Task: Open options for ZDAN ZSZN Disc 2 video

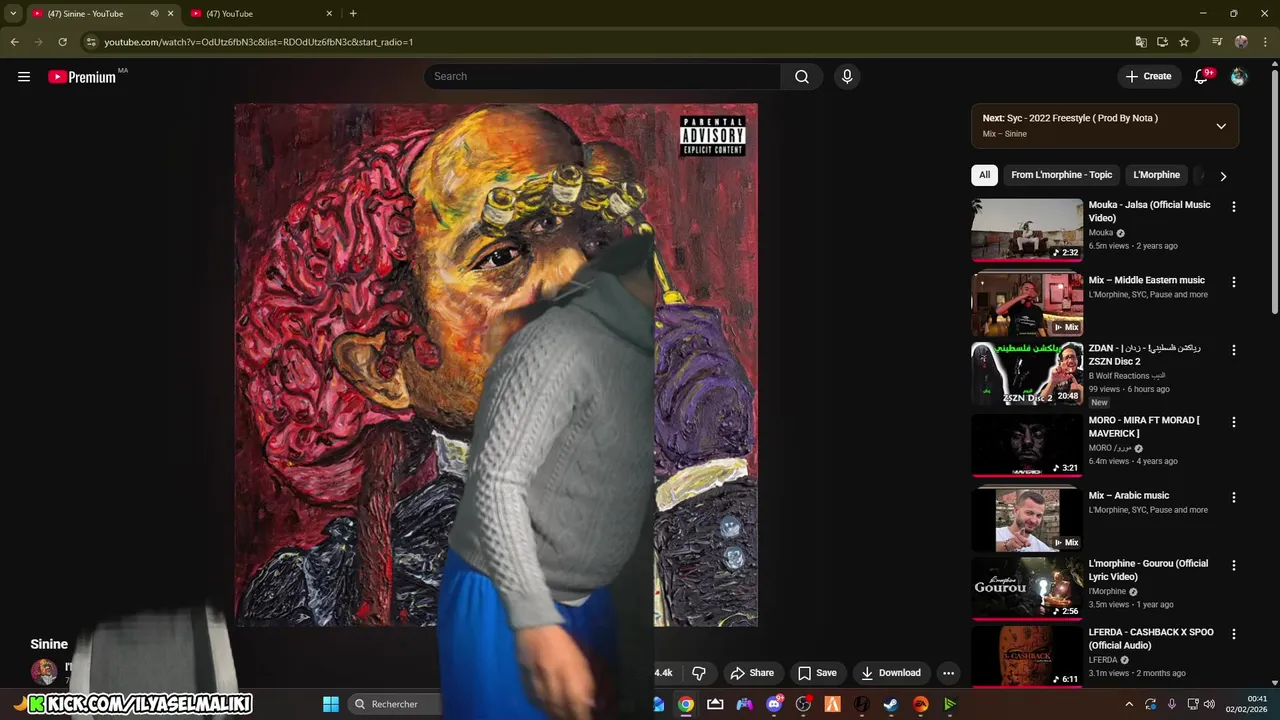Action: pyautogui.click(x=1233, y=350)
